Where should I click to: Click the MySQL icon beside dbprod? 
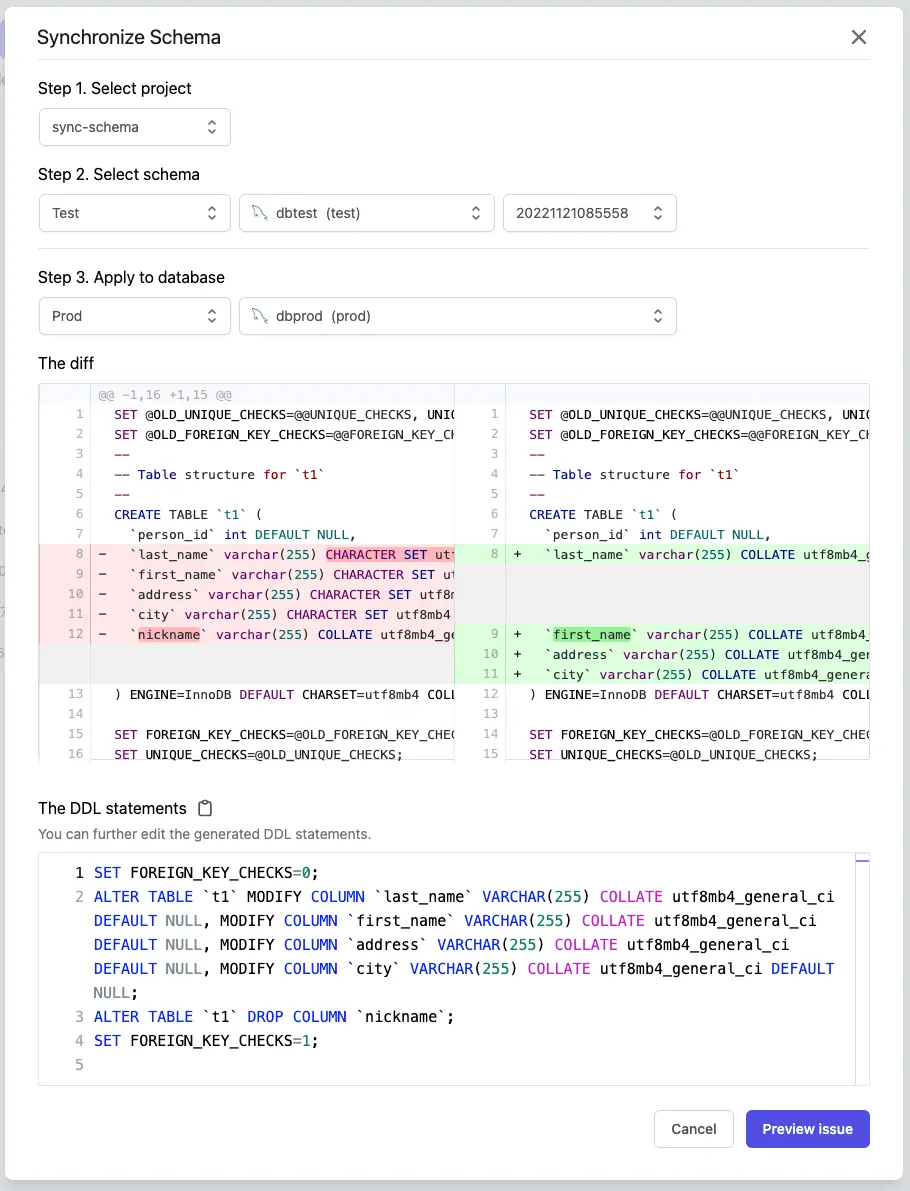click(x=260, y=316)
